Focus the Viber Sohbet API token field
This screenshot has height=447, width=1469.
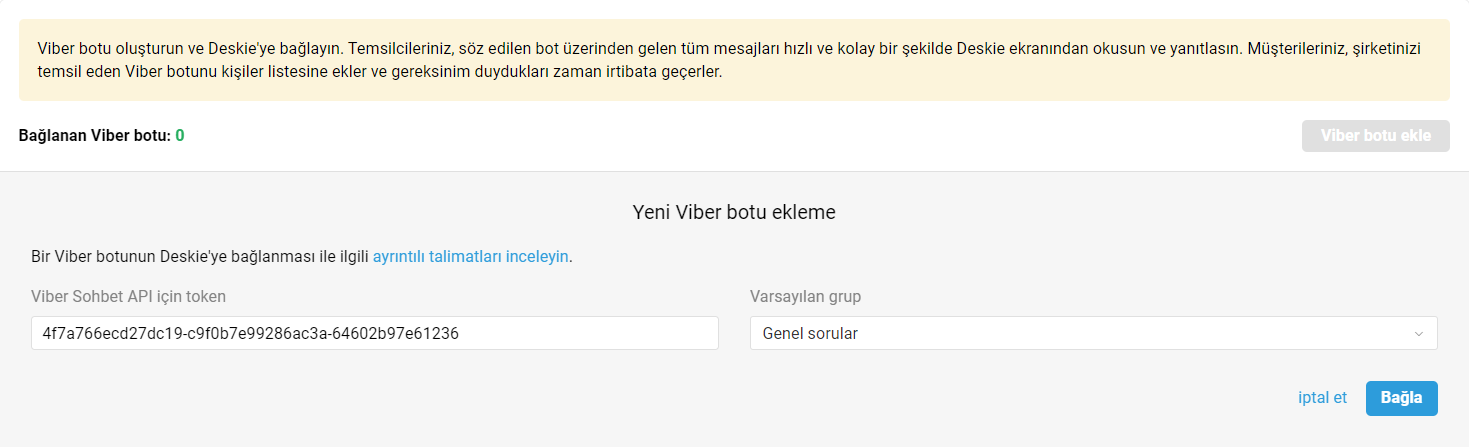[375, 333]
